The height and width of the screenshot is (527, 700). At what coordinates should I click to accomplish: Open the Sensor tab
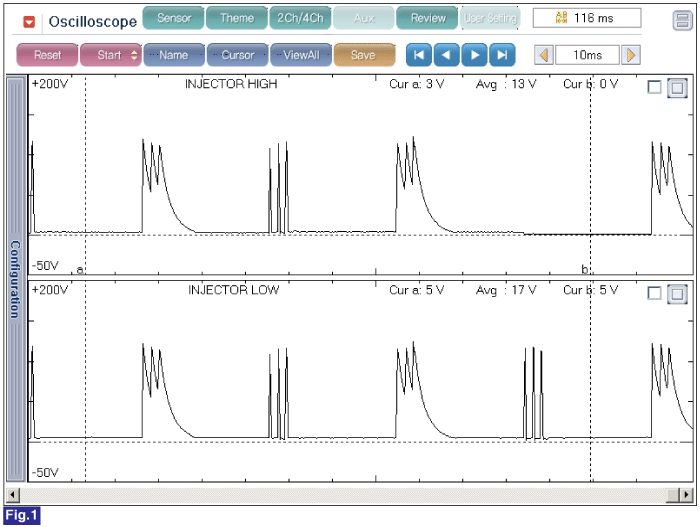coord(174,18)
